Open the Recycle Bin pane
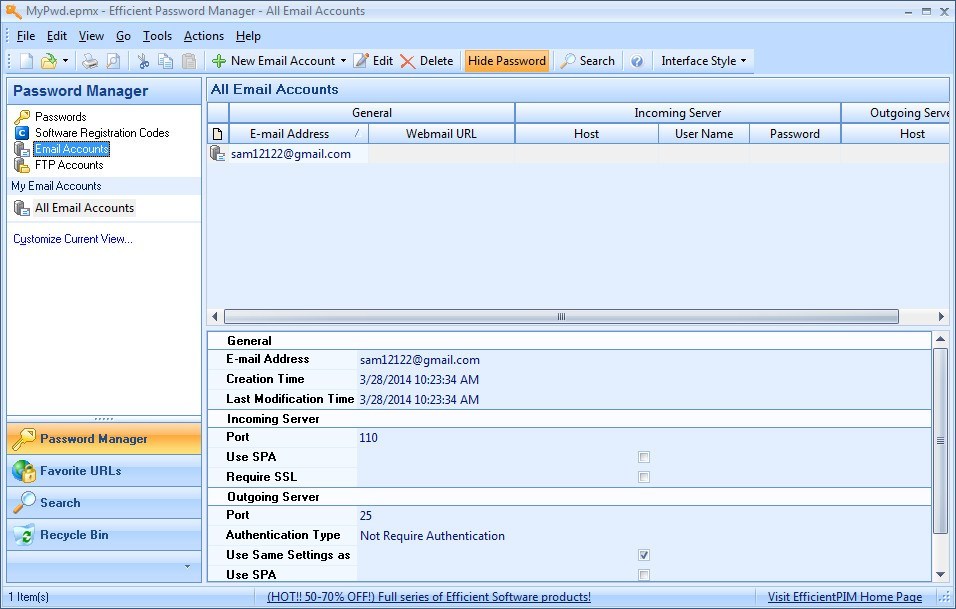The width and height of the screenshot is (956, 609). click(104, 535)
